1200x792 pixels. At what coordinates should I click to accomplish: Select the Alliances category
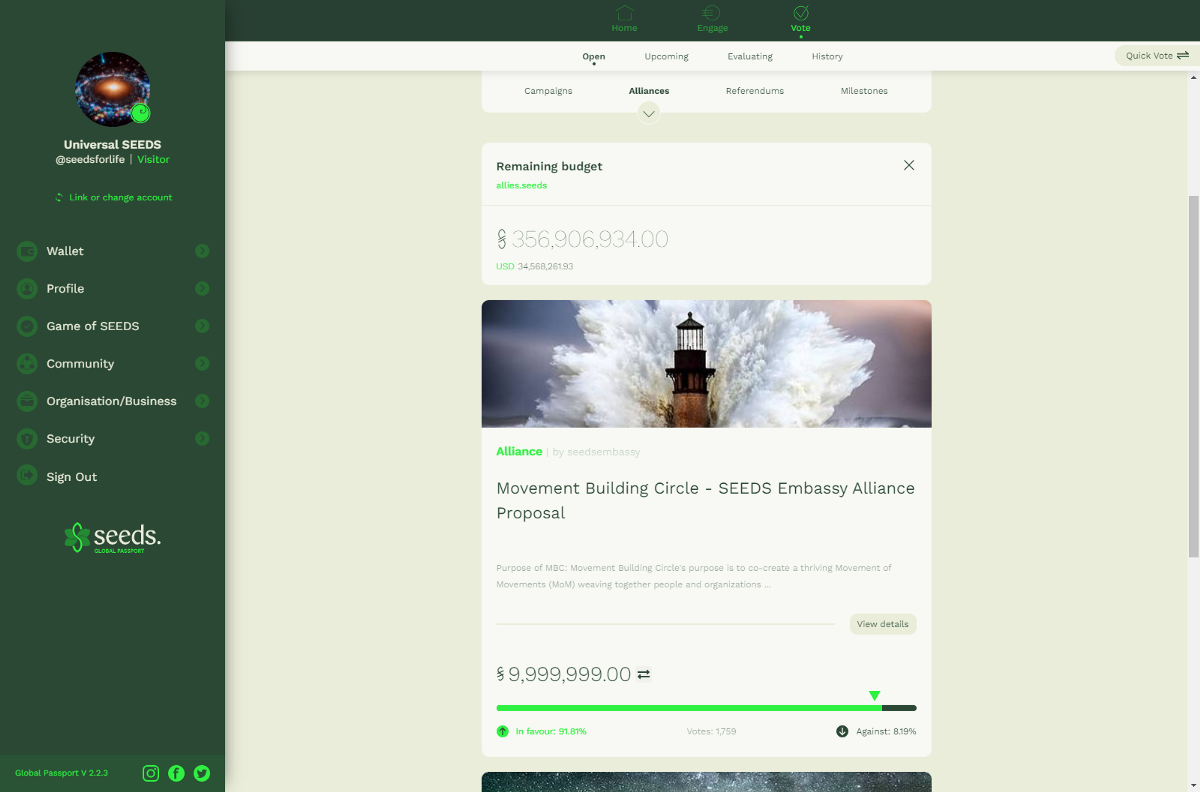coord(649,91)
